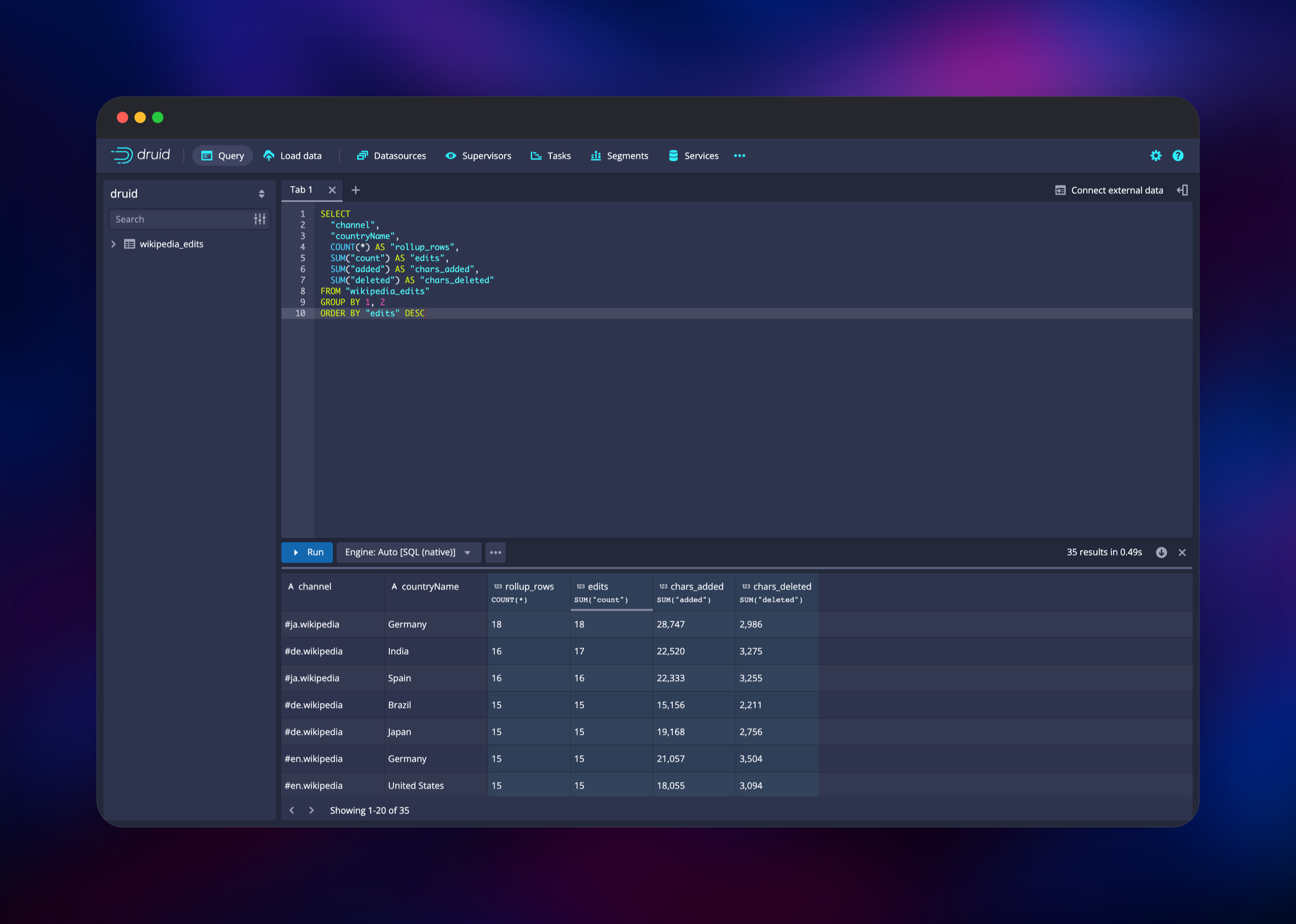Collapse the side panel icon
Screen dimensions: 1296x924
click(1182, 190)
